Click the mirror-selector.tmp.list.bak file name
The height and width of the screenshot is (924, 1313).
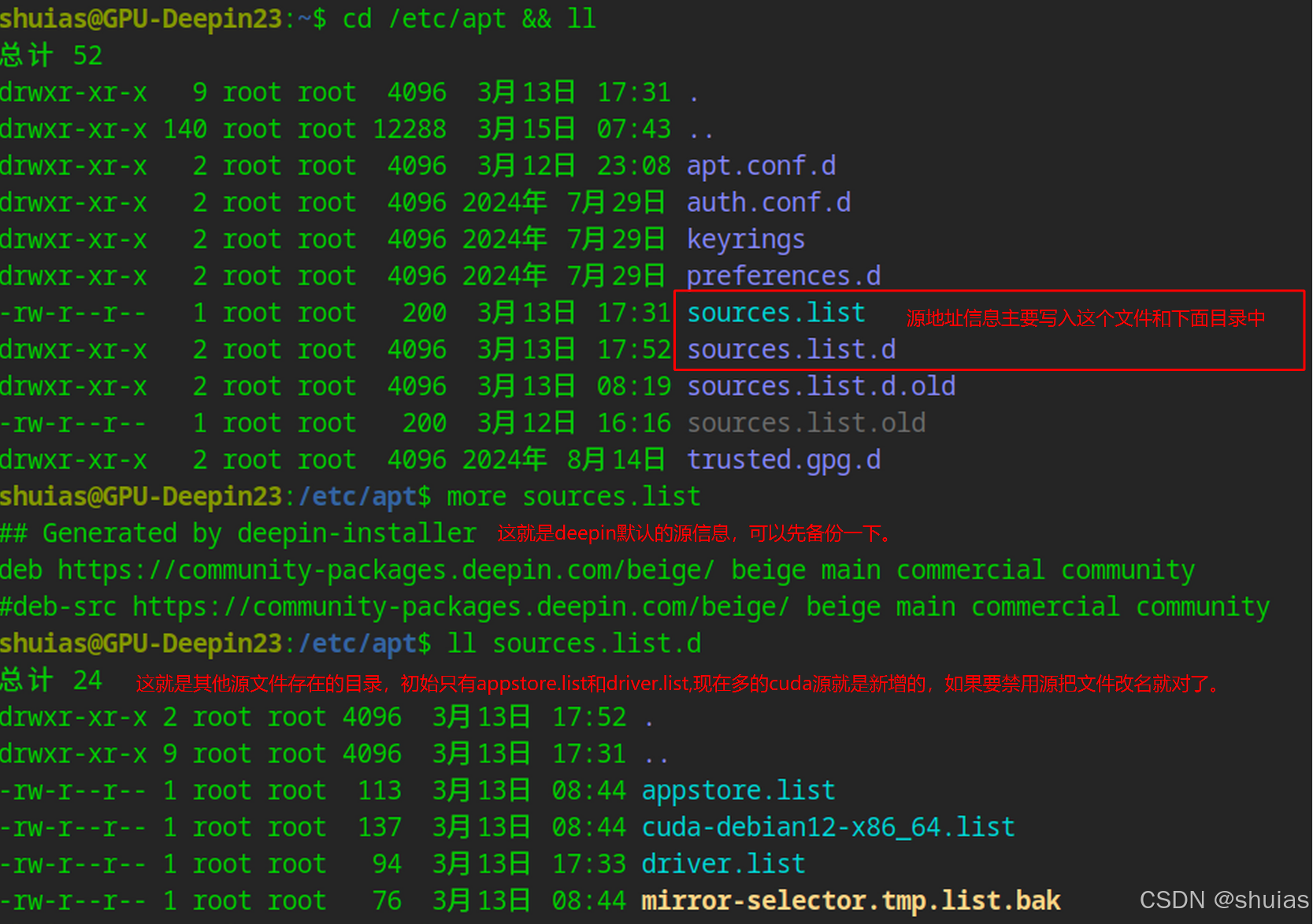click(851, 900)
